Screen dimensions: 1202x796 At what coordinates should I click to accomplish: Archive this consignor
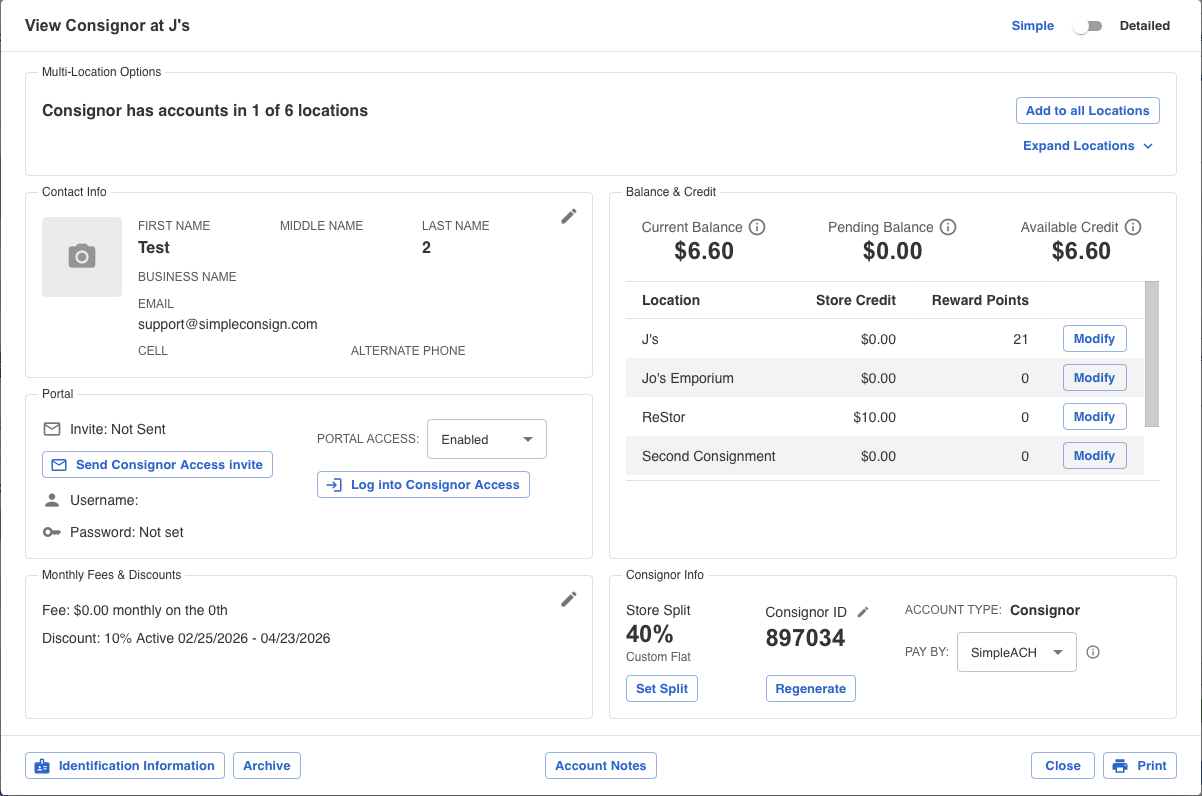pos(267,766)
